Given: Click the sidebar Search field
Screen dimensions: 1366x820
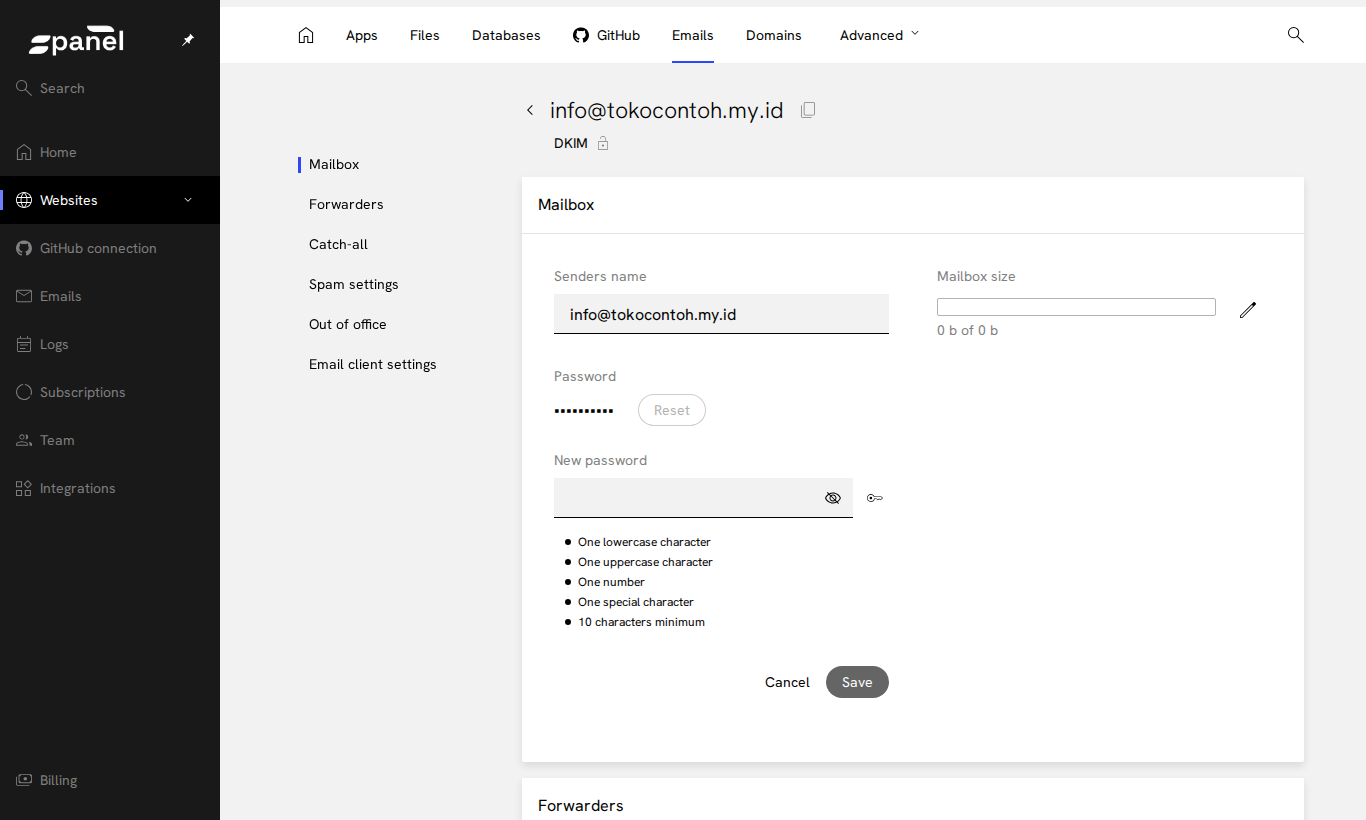Looking at the screenshot, I should (110, 88).
